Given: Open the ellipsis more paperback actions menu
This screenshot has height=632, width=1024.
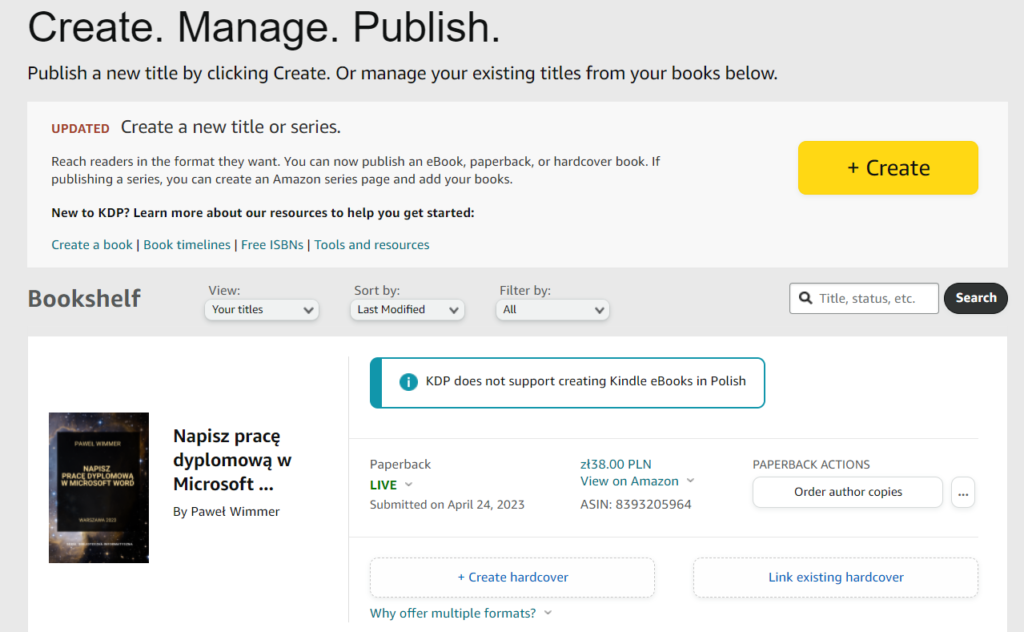Looking at the screenshot, I should pyautogui.click(x=962, y=493).
